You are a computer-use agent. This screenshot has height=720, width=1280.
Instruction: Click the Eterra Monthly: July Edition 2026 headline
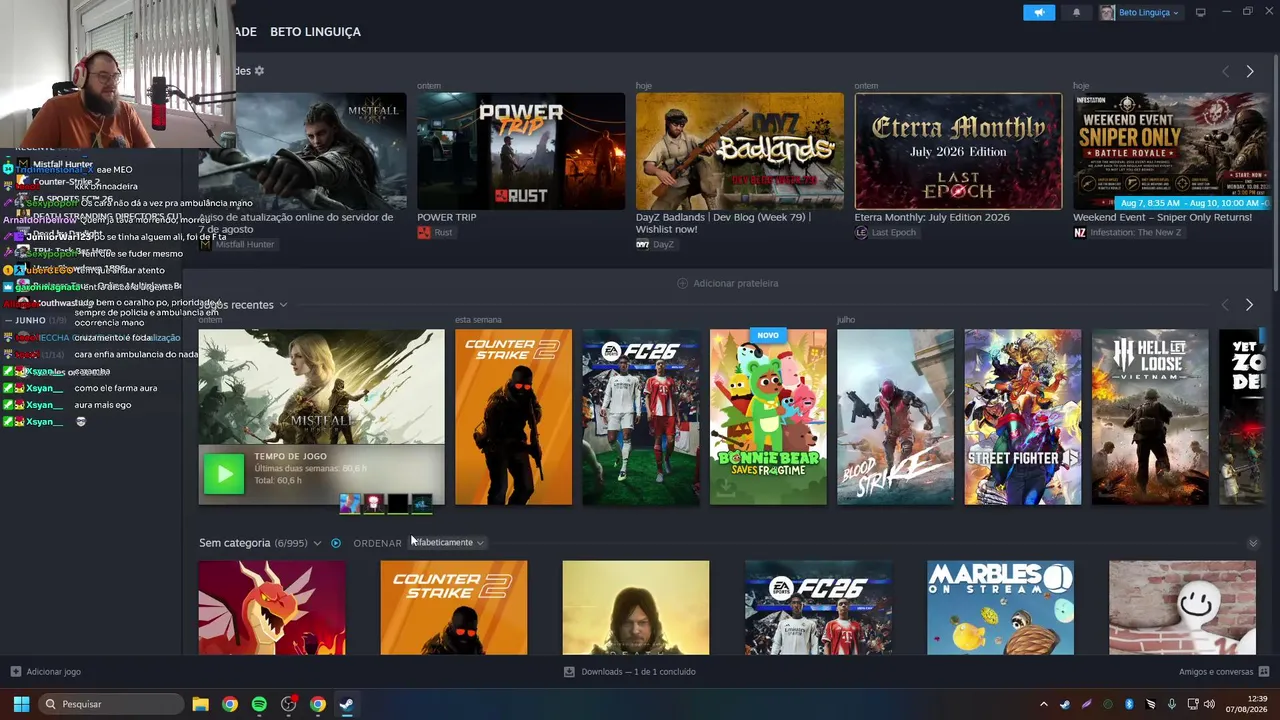[932, 217]
